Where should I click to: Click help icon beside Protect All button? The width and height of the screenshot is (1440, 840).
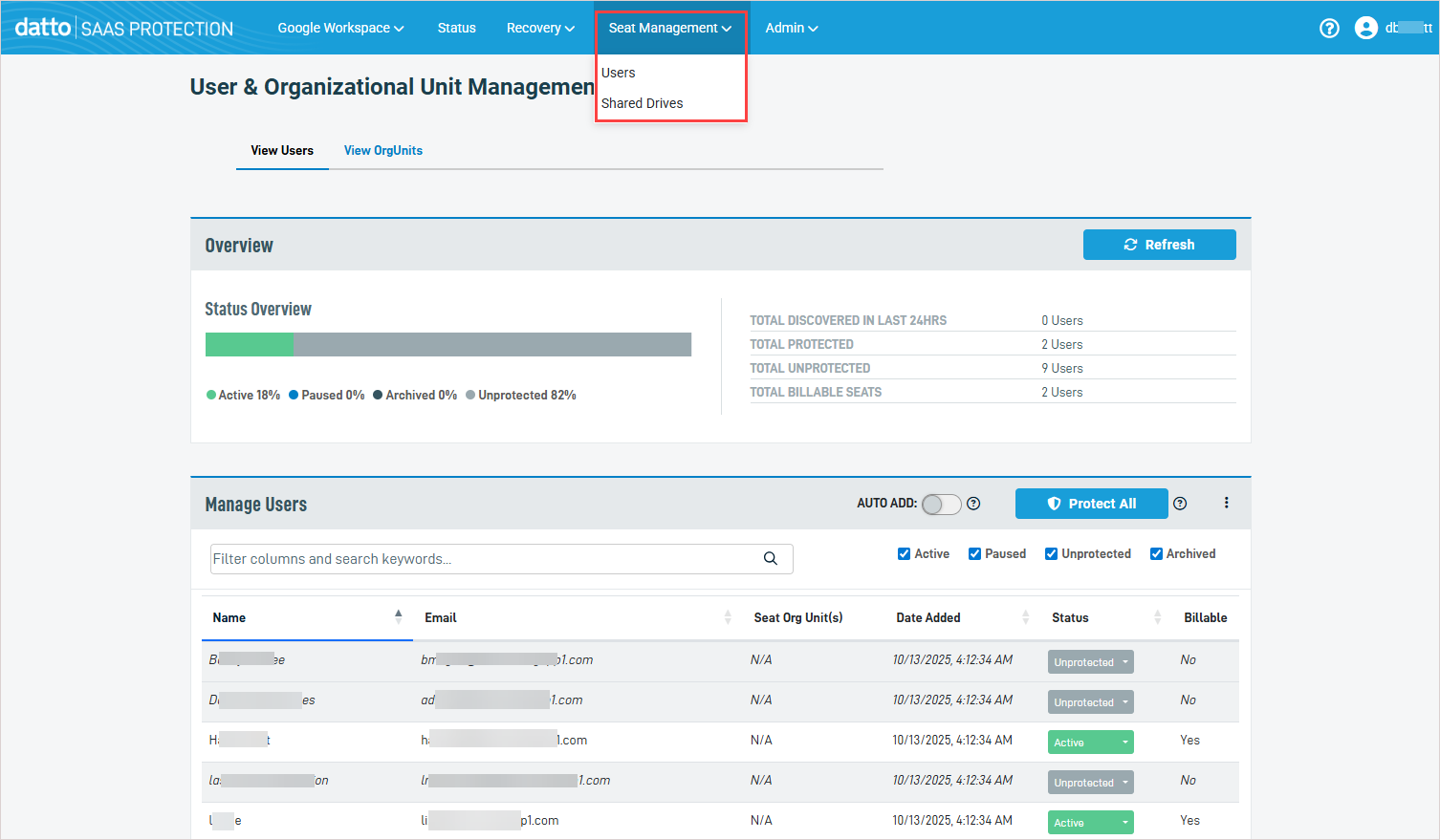click(1180, 504)
